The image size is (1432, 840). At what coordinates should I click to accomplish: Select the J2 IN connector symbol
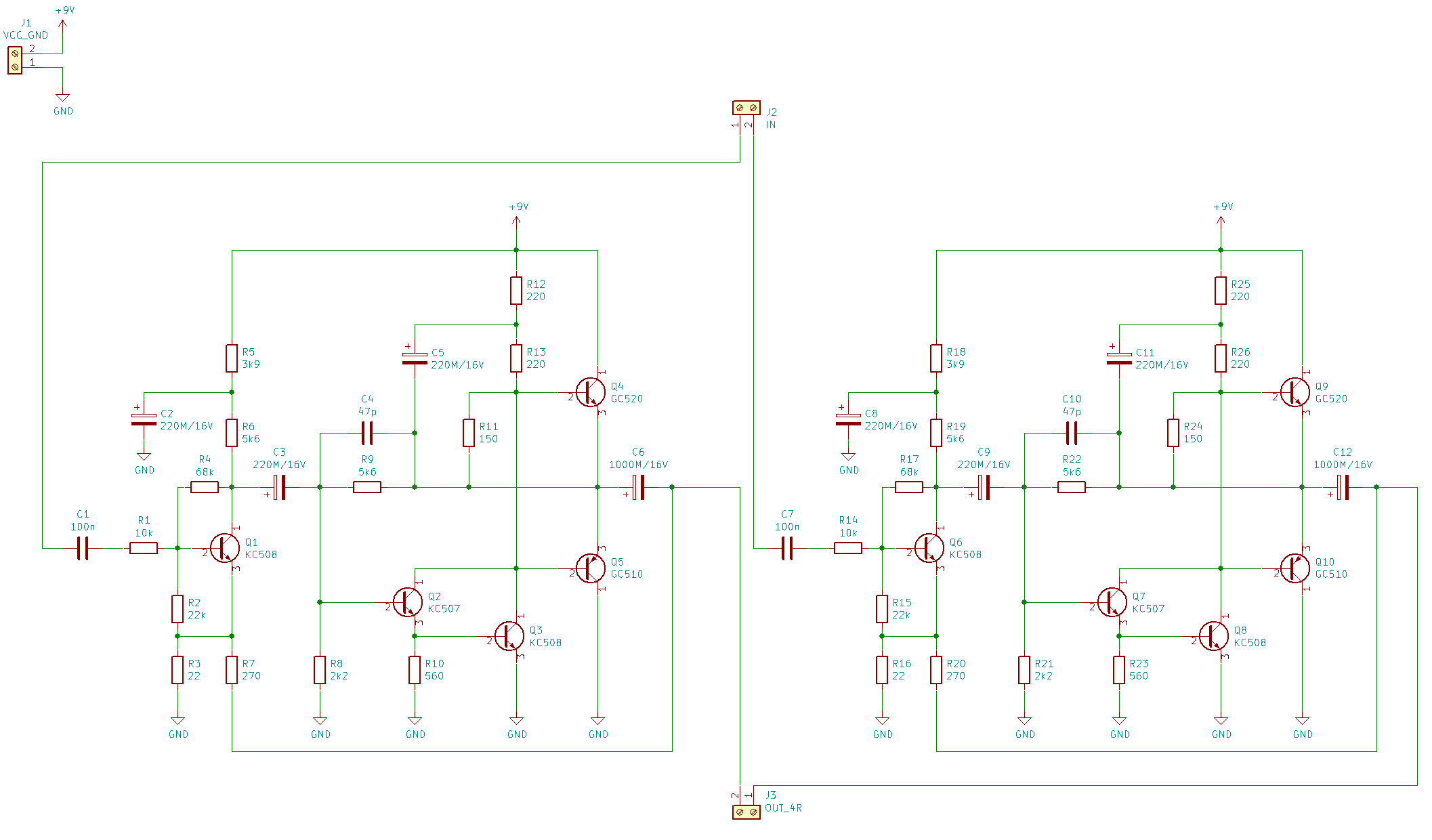click(746, 108)
